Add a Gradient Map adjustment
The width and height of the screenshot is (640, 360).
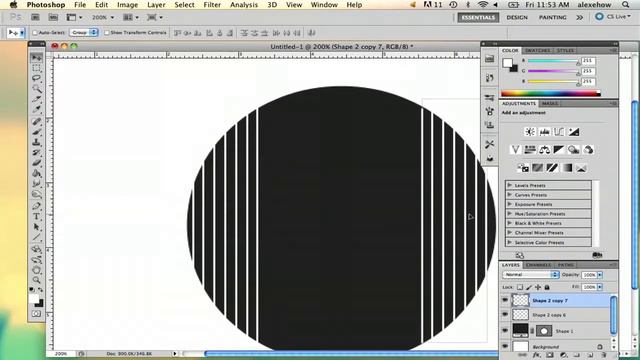567,168
